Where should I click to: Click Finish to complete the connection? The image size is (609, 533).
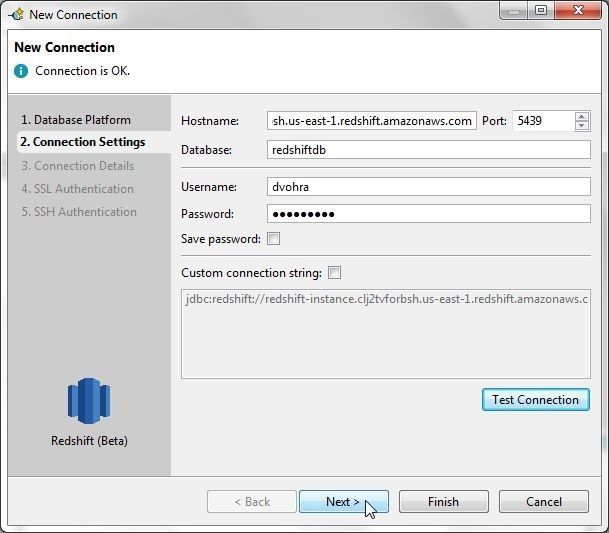444,502
